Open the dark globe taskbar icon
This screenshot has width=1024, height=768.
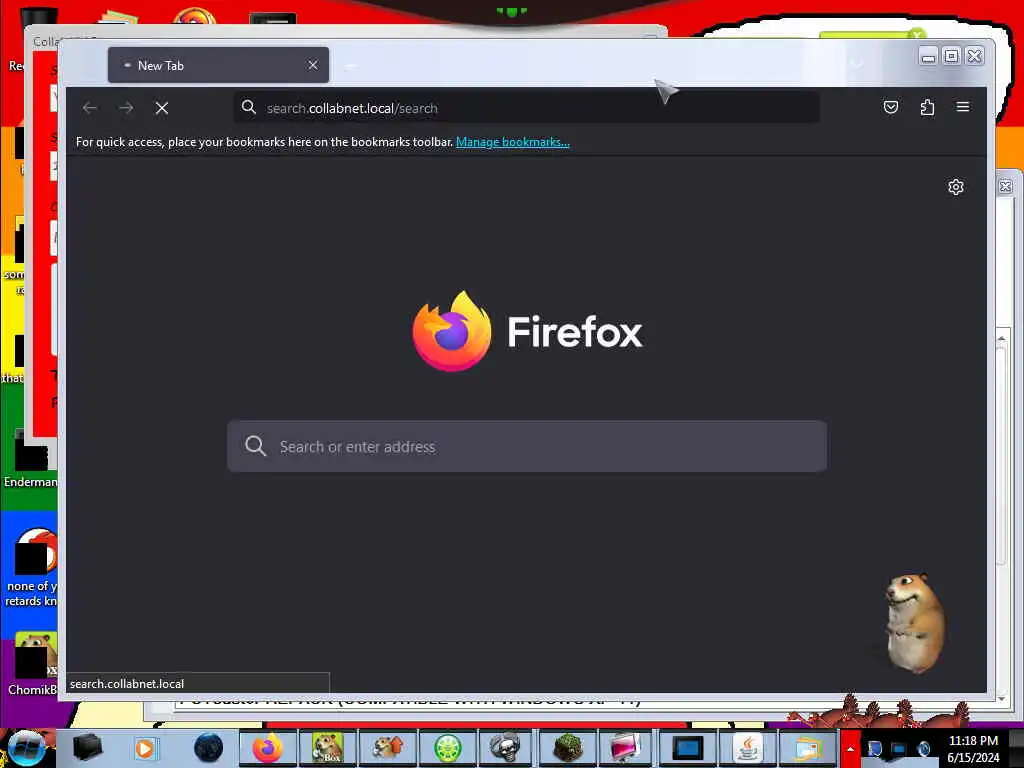click(x=208, y=748)
